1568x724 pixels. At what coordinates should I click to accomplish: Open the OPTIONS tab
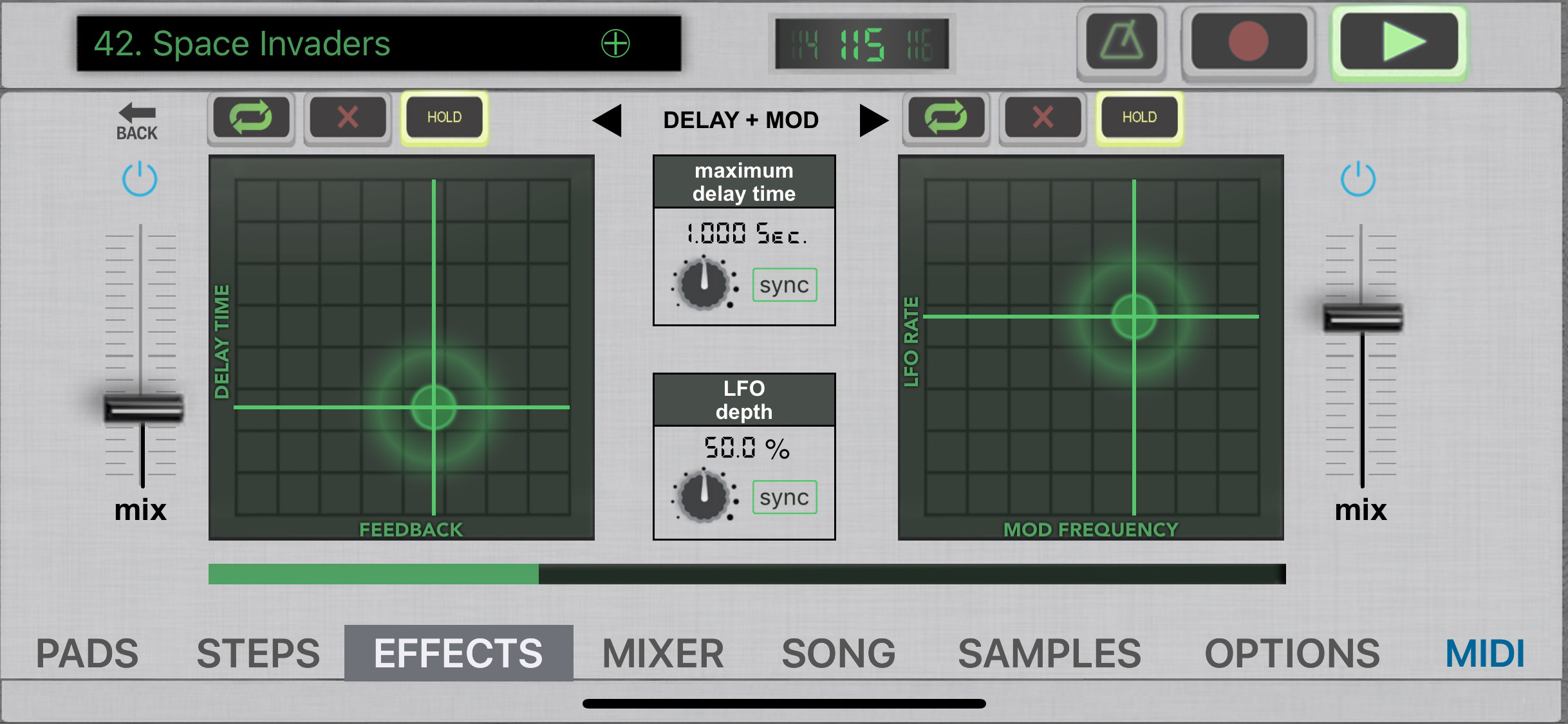(1293, 654)
